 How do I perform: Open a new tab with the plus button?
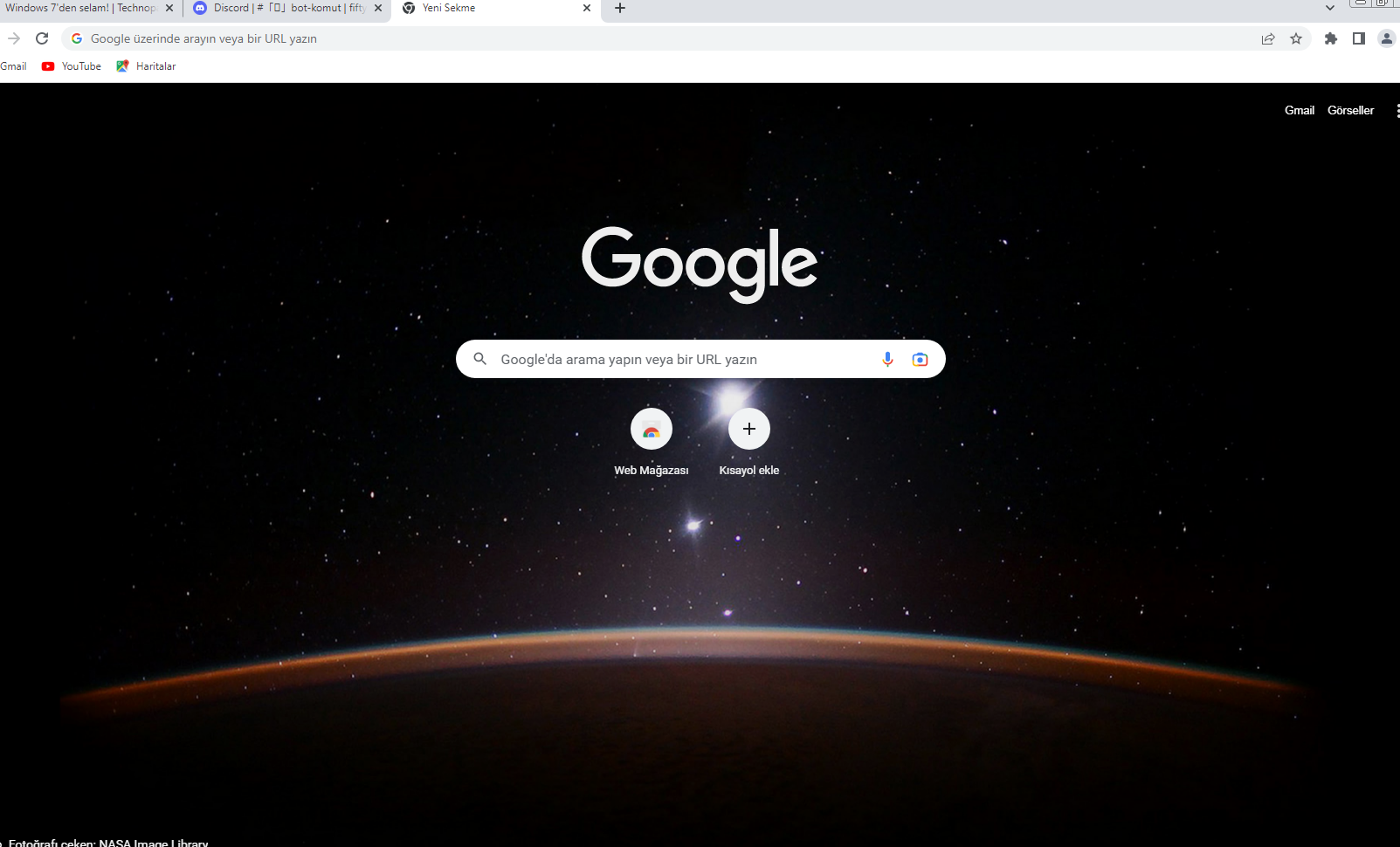[620, 8]
